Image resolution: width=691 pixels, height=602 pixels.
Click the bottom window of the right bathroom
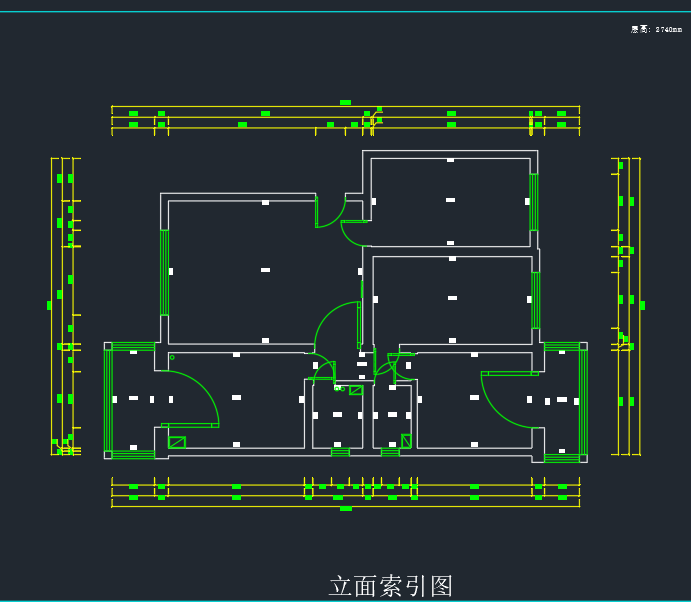coord(390,452)
